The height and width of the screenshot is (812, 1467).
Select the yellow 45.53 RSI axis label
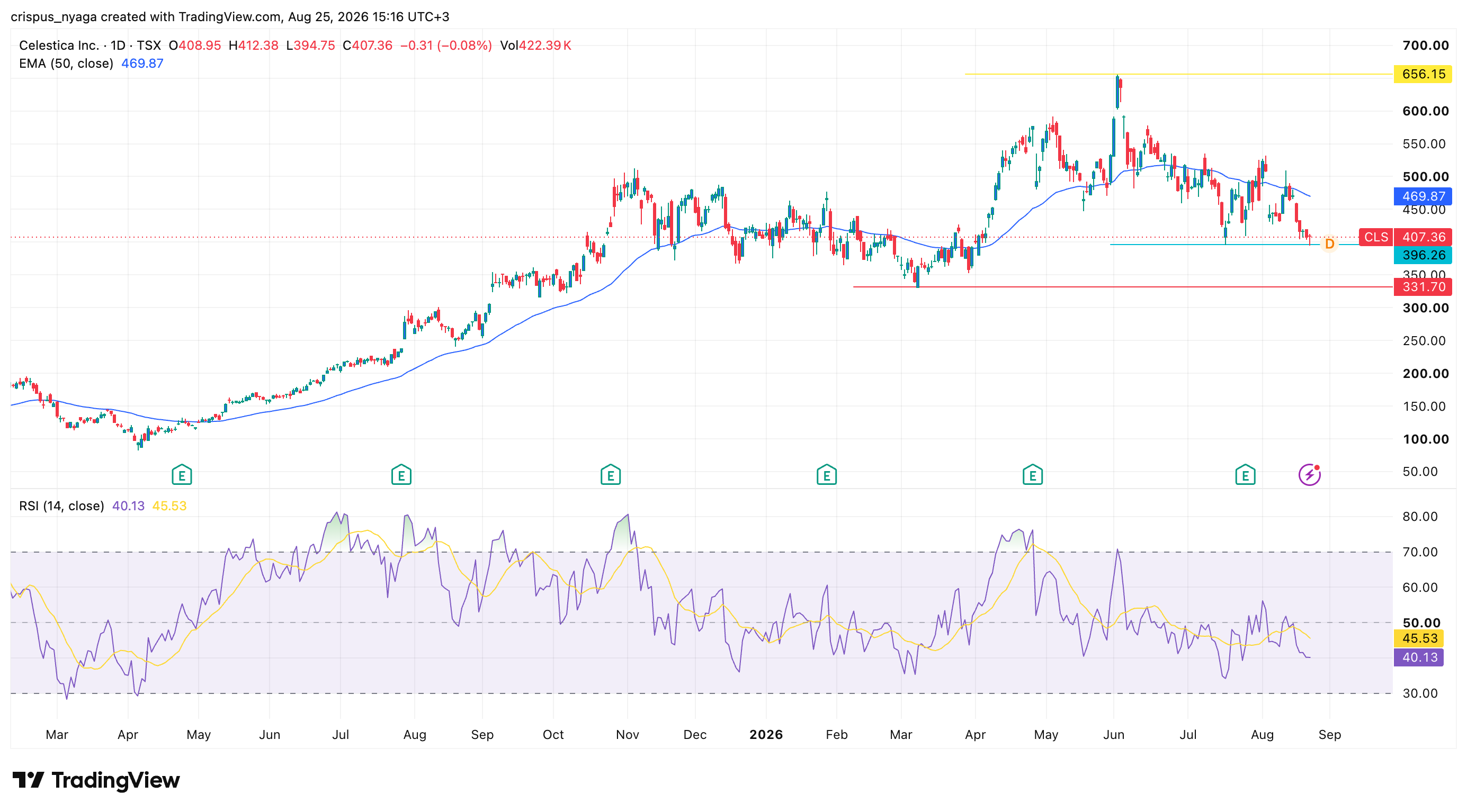[1419, 638]
